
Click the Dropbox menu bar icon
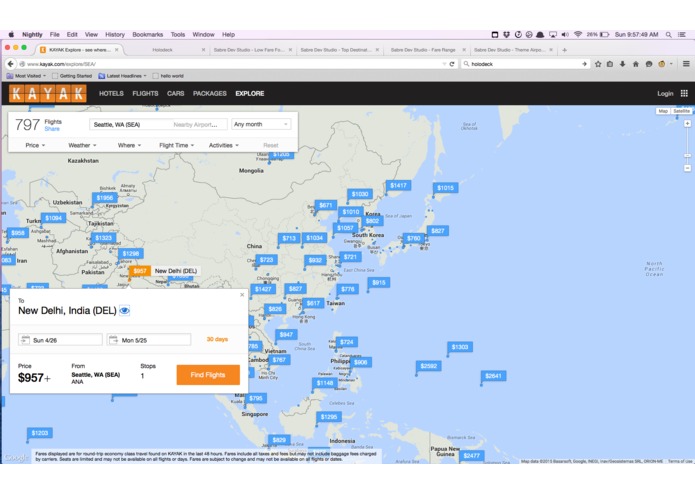click(506, 35)
